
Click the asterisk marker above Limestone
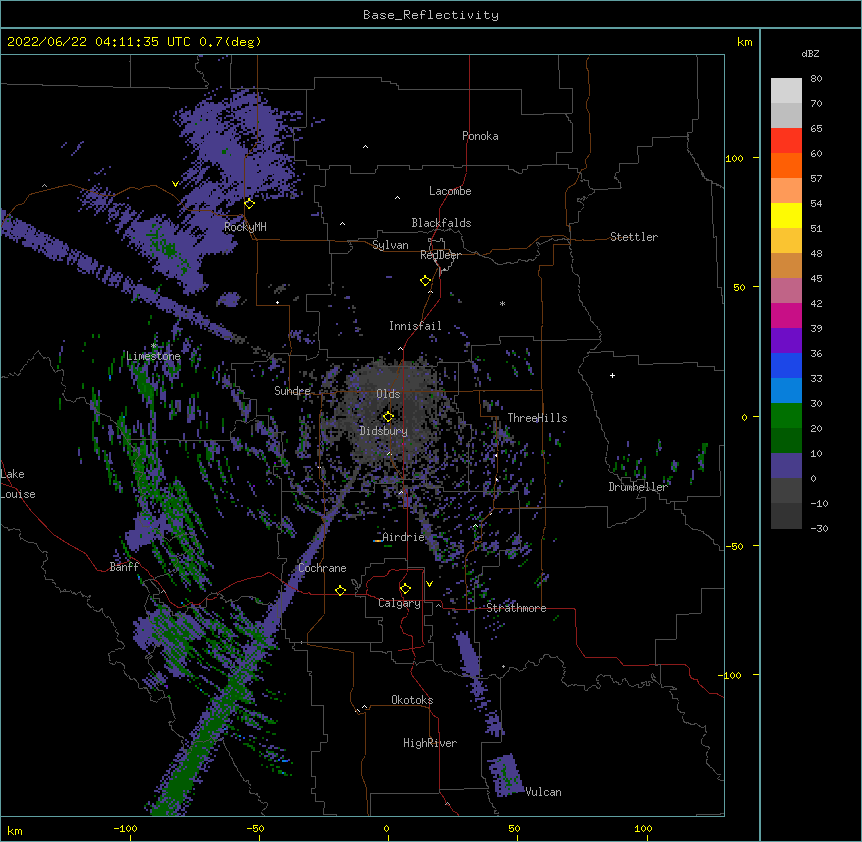click(x=154, y=345)
